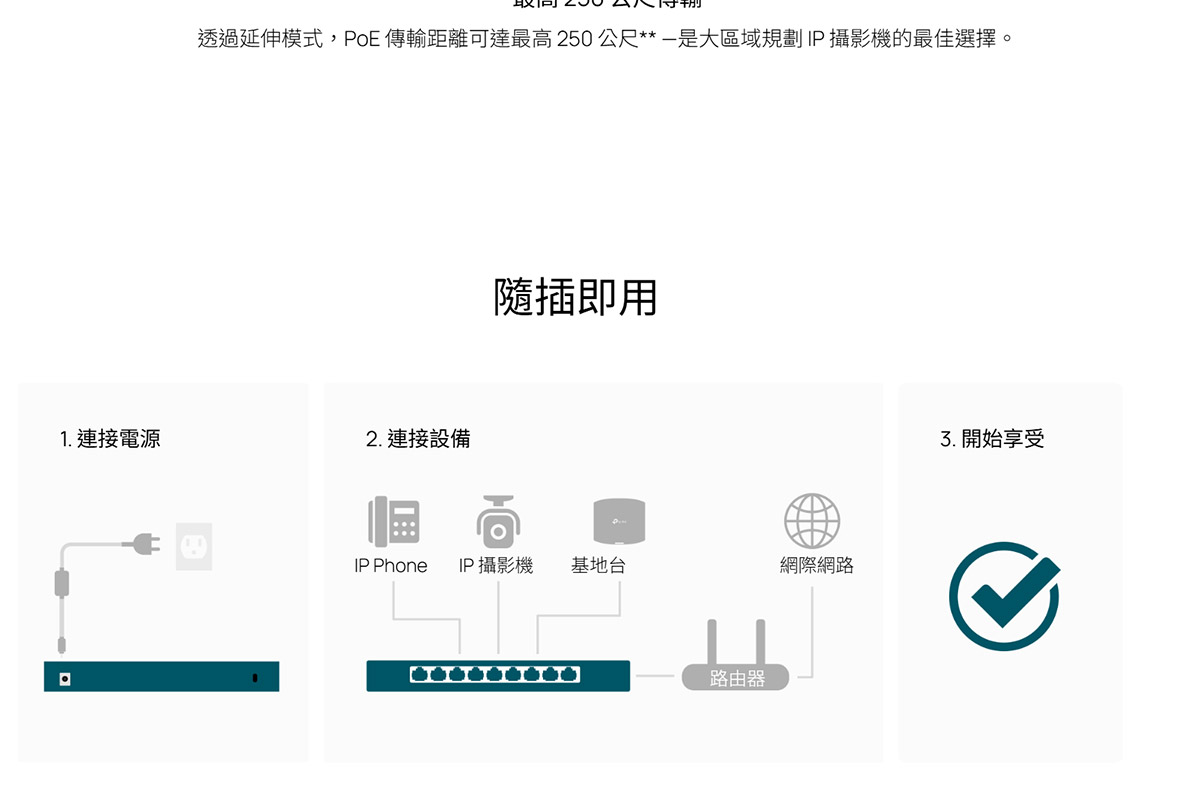The height and width of the screenshot is (811, 1200).
Task: Click the power plug icon
Action: coord(142,544)
